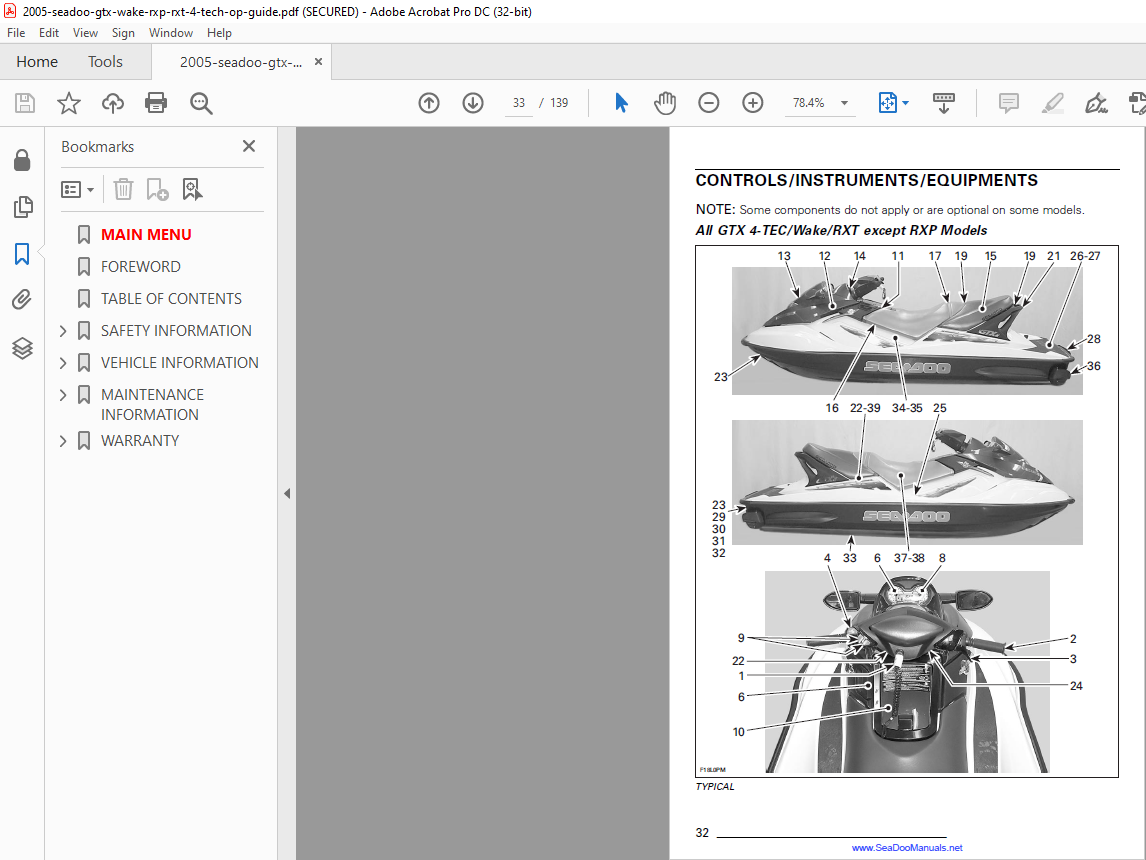Image resolution: width=1146 pixels, height=860 pixels.
Task: Expand SAFETY INFORMATION bookmark
Action: 63,331
